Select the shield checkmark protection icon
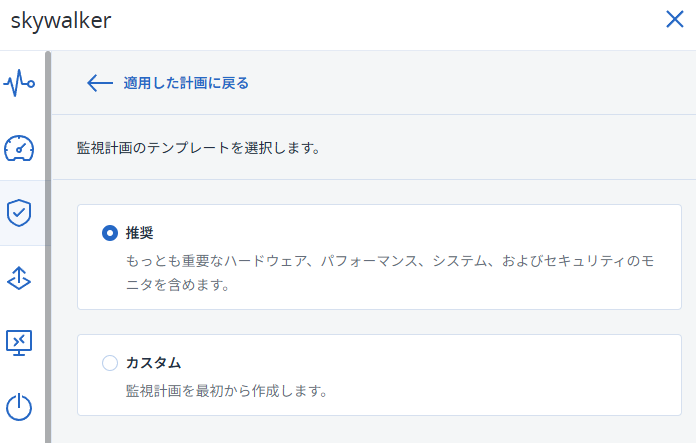 pos(19,213)
